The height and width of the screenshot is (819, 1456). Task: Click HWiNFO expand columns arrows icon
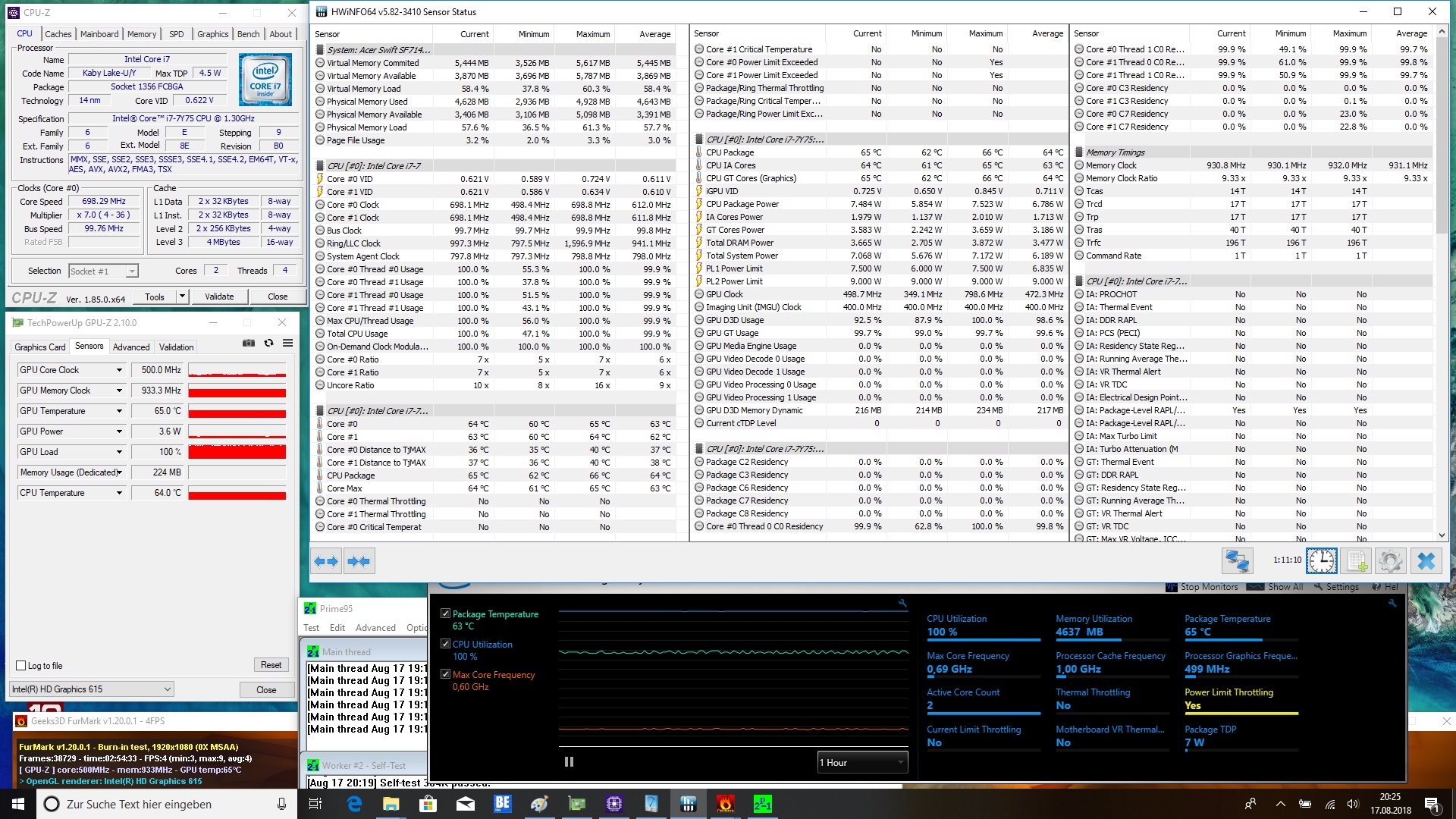[326, 561]
